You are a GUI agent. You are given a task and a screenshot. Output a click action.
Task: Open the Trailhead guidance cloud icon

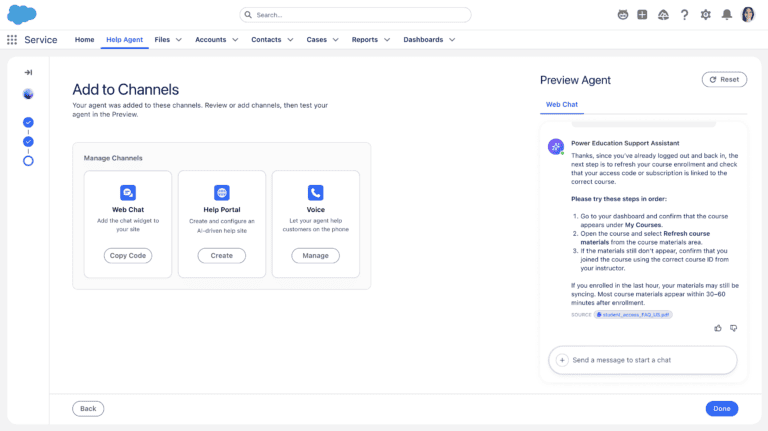click(663, 15)
